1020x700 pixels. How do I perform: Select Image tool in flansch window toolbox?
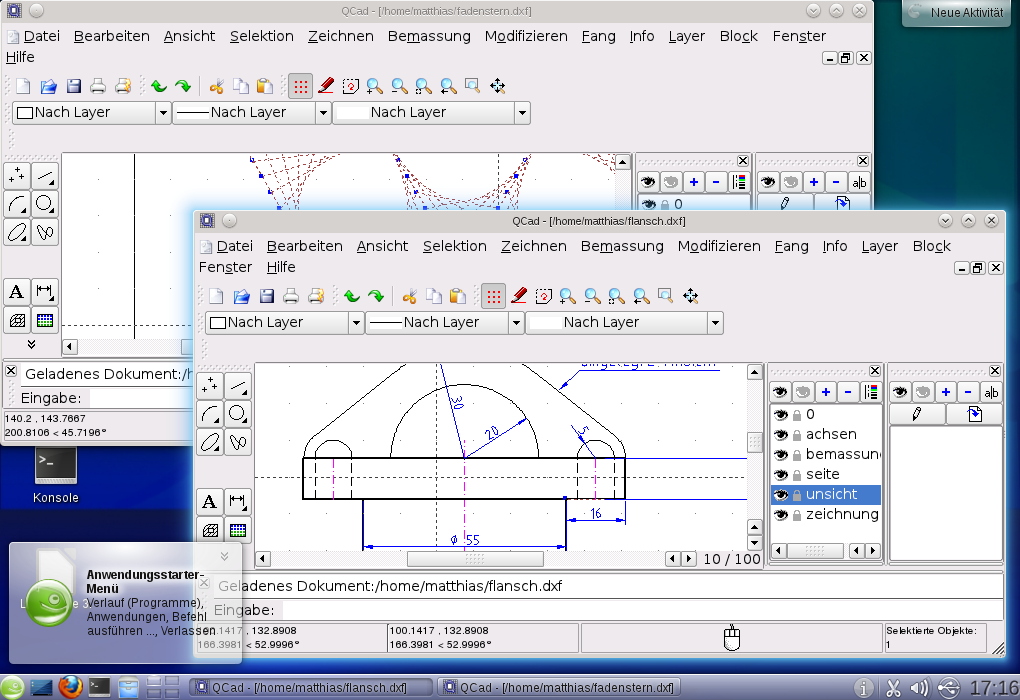click(x=238, y=530)
